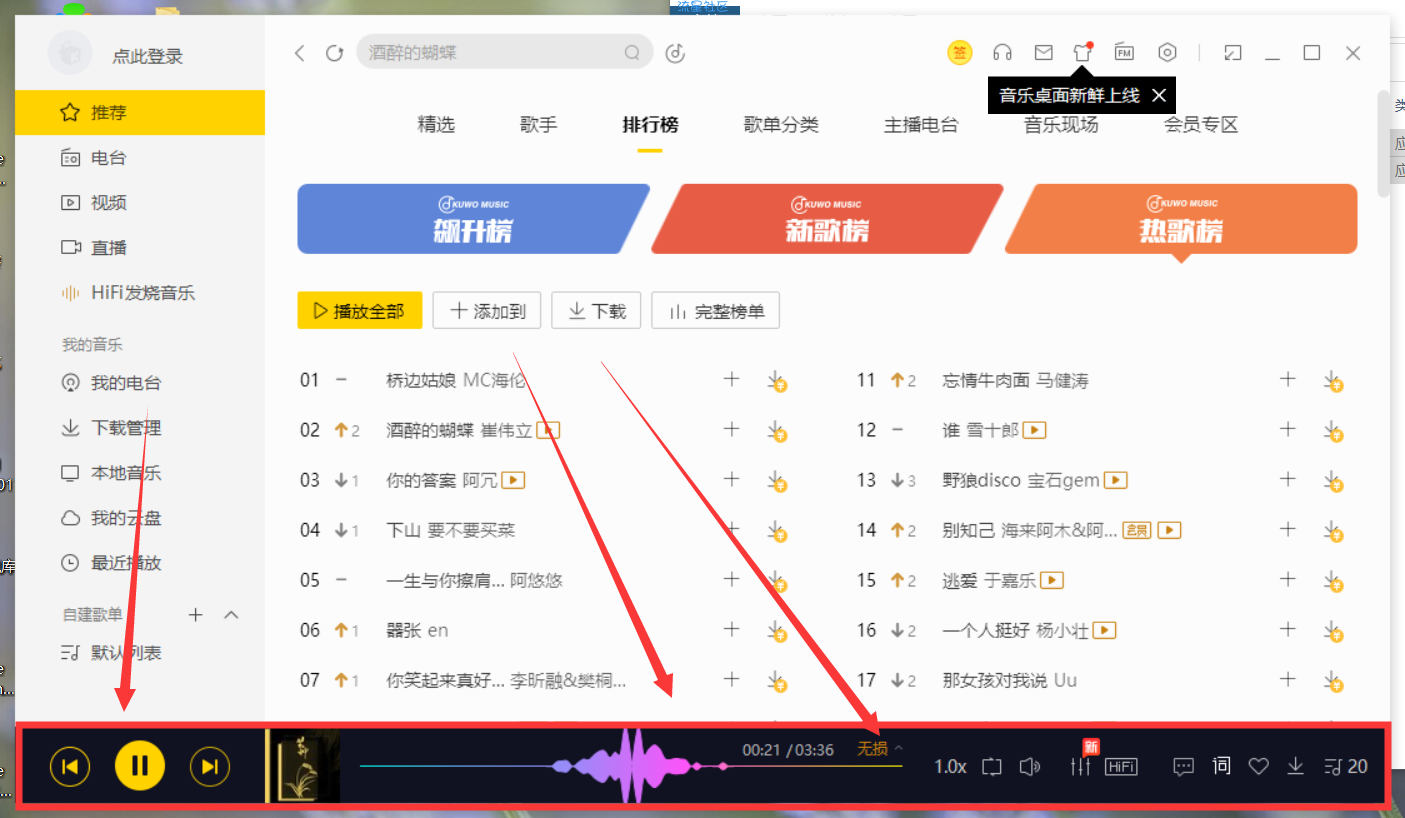
Task: Download the playing song from the player bar
Action: click(1295, 767)
